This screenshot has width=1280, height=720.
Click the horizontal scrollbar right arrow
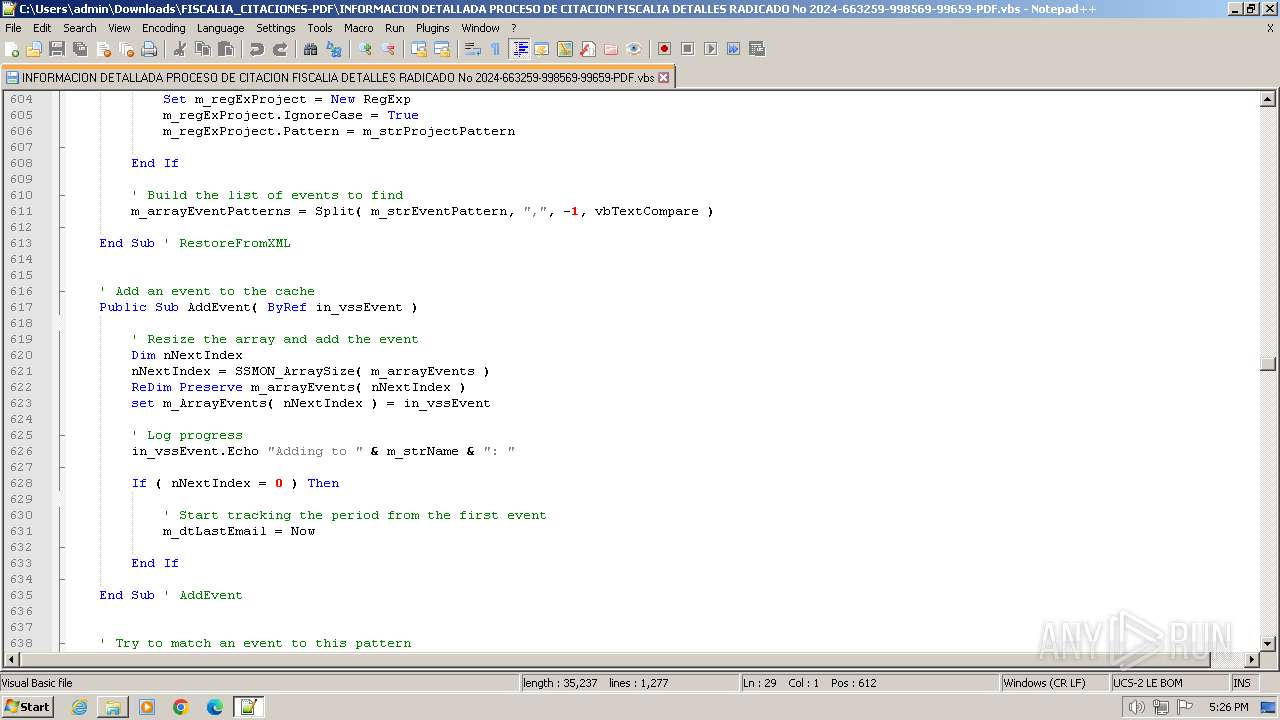pos(1251,660)
